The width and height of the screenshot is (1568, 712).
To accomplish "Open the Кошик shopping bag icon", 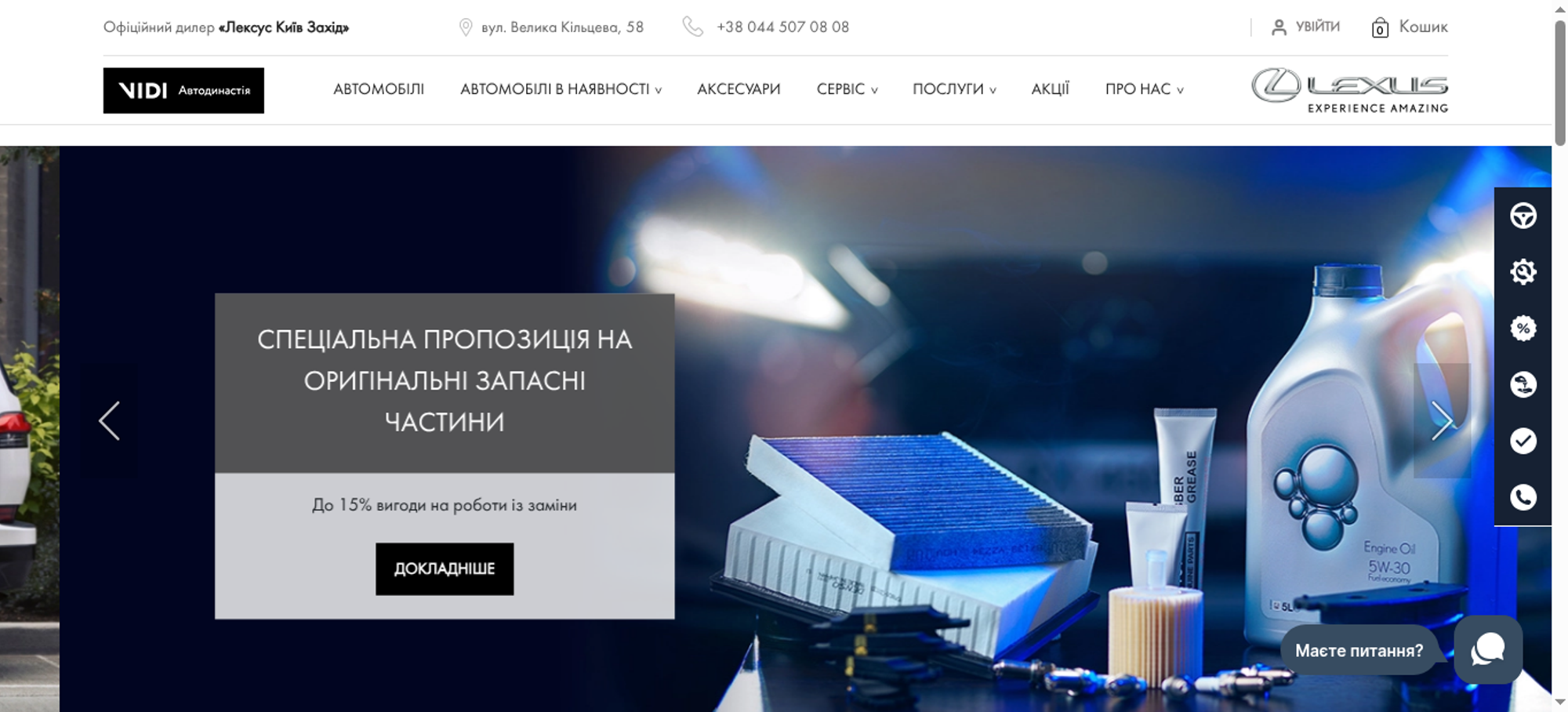I will tap(1380, 27).
